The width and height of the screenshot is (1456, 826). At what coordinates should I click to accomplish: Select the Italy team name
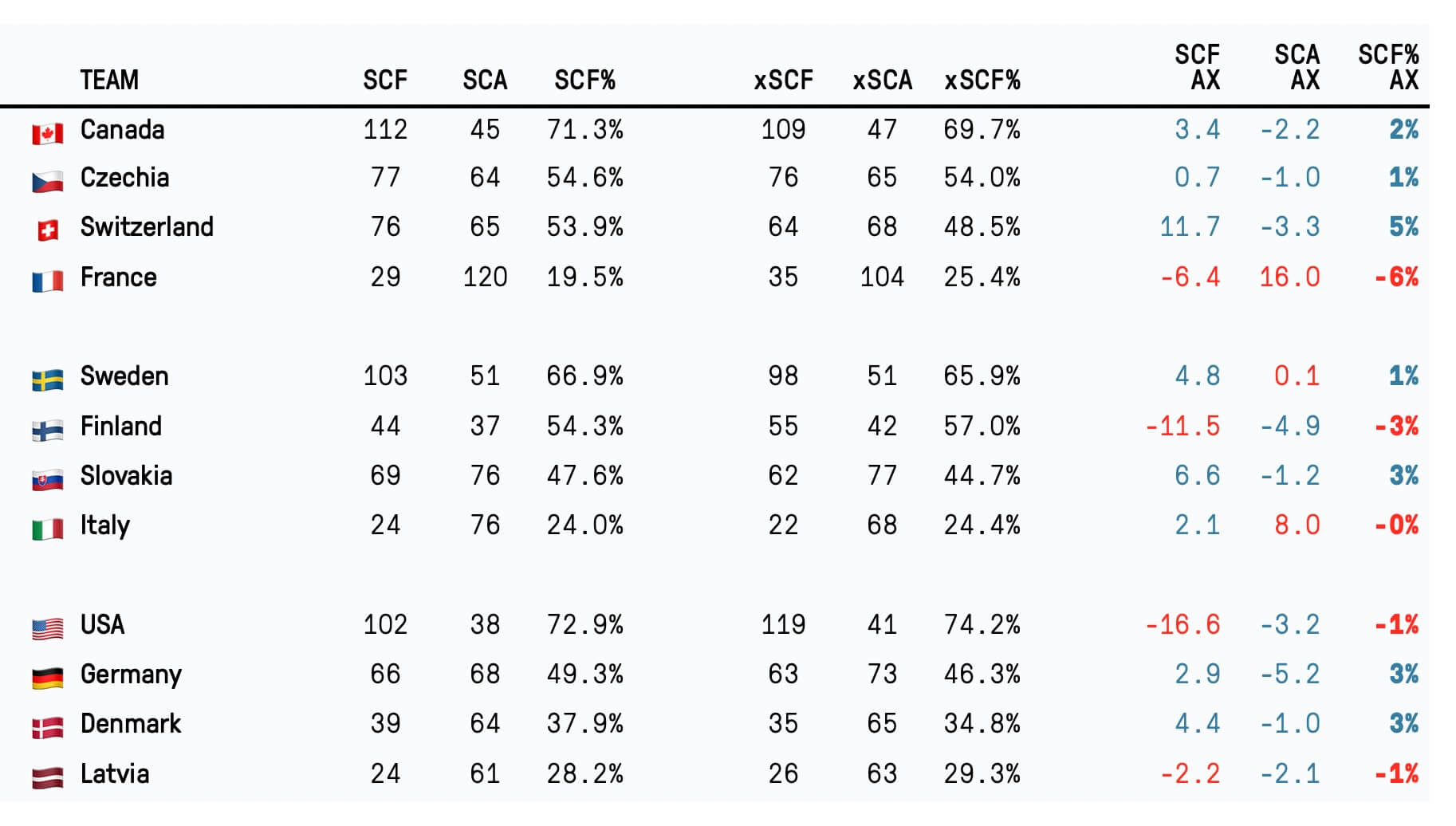tap(104, 525)
